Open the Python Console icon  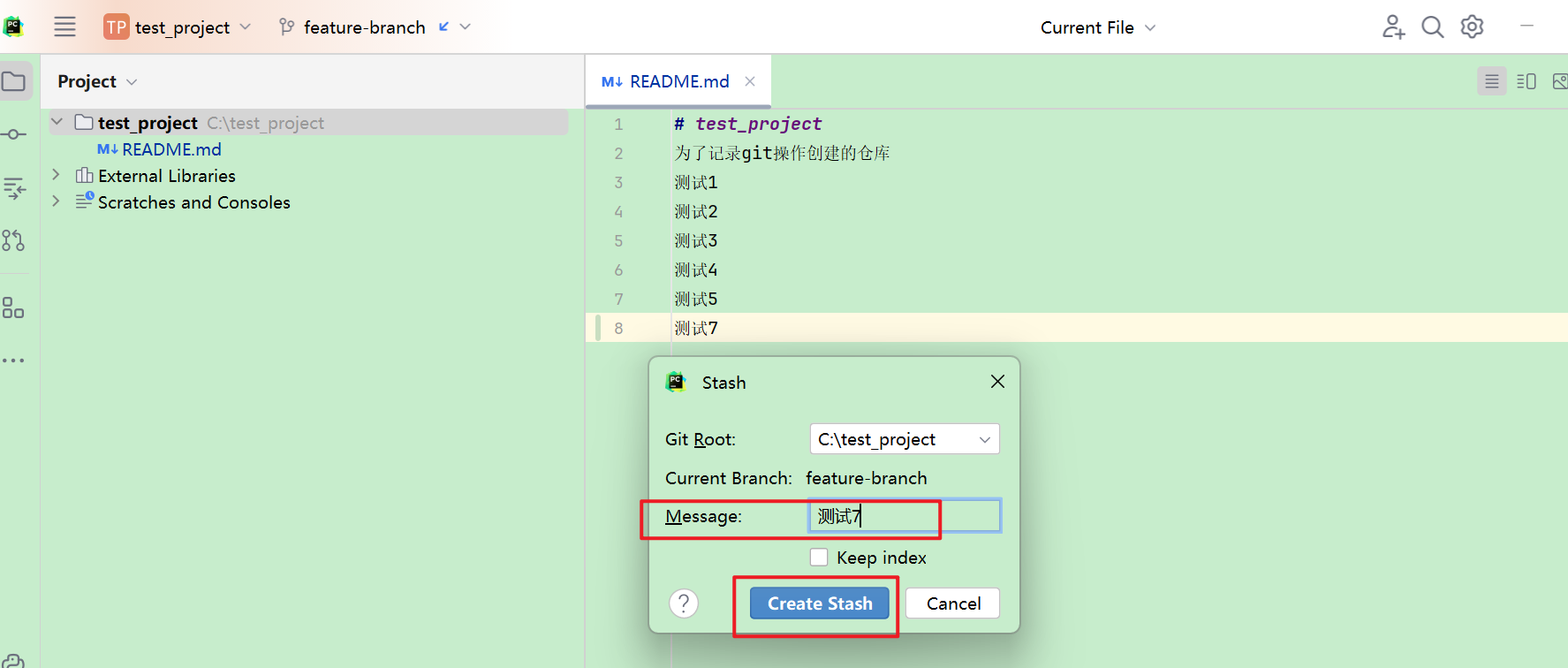pos(13,661)
